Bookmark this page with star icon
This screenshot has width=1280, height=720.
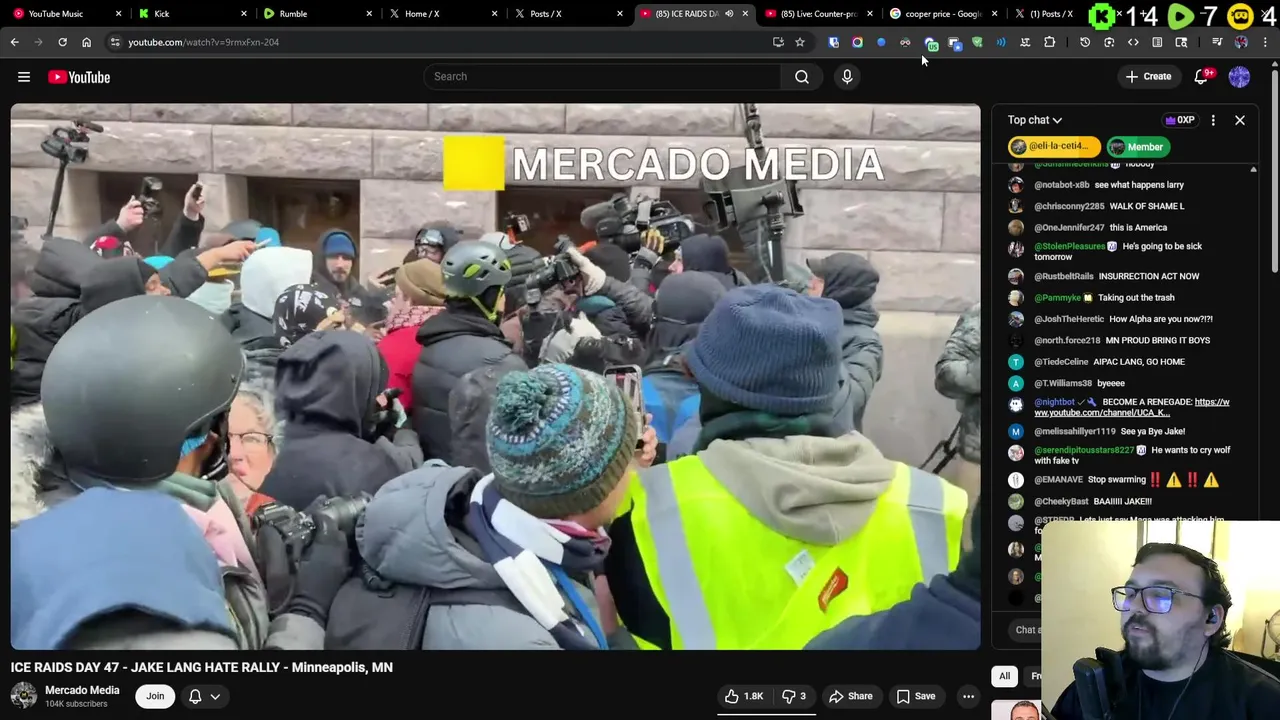click(800, 42)
